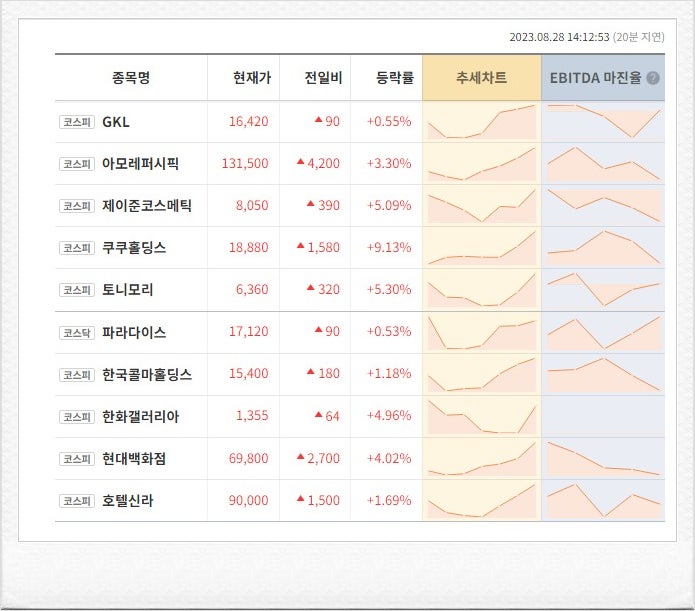Open the 호텔신라 stock link
This screenshot has width=695, height=611.
point(128,501)
